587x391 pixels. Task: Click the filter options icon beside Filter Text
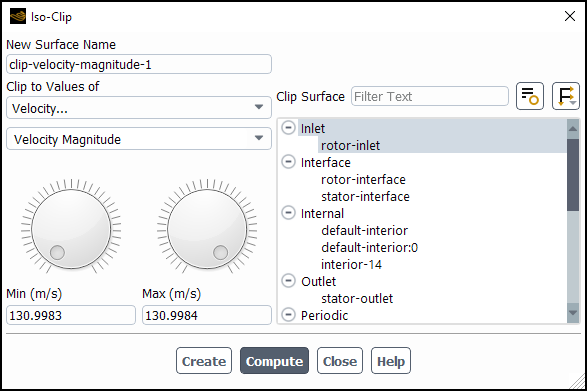pos(530,96)
